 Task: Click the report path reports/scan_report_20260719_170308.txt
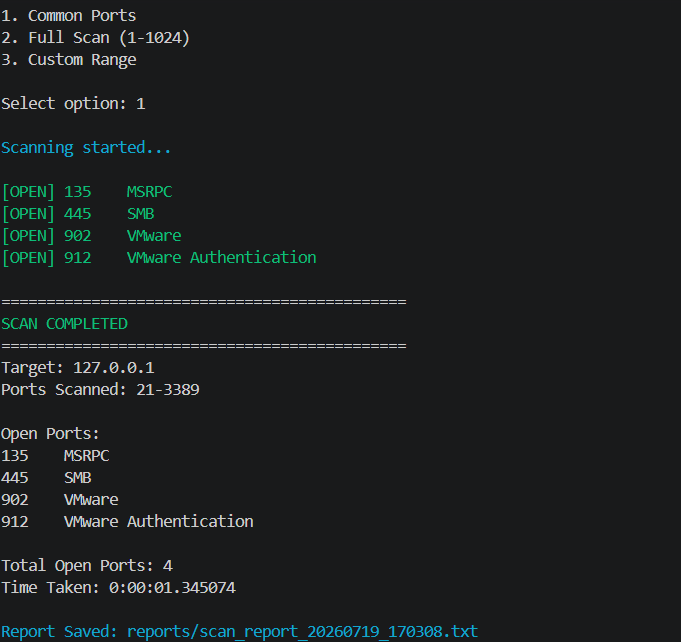pyautogui.click(x=302, y=631)
